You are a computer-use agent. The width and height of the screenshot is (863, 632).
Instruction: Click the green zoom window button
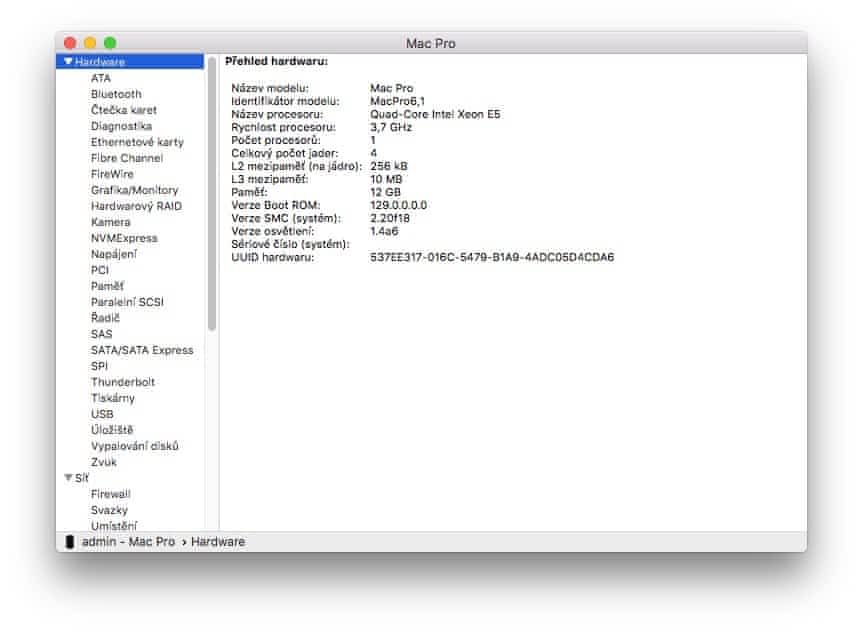point(110,43)
